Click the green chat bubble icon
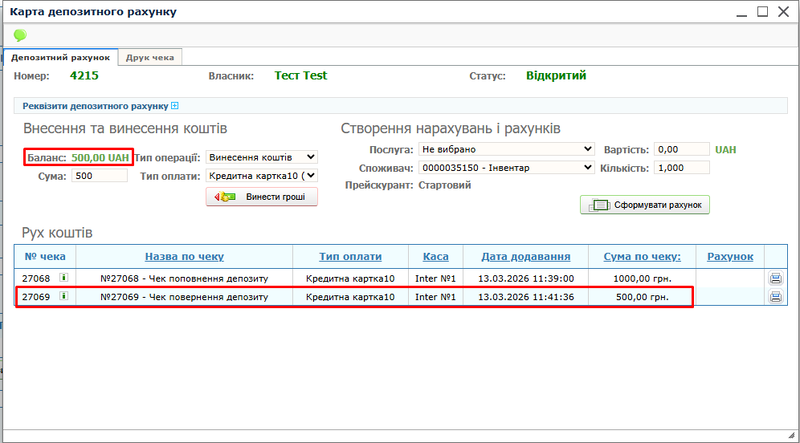The width and height of the screenshot is (800, 443). [x=20, y=35]
